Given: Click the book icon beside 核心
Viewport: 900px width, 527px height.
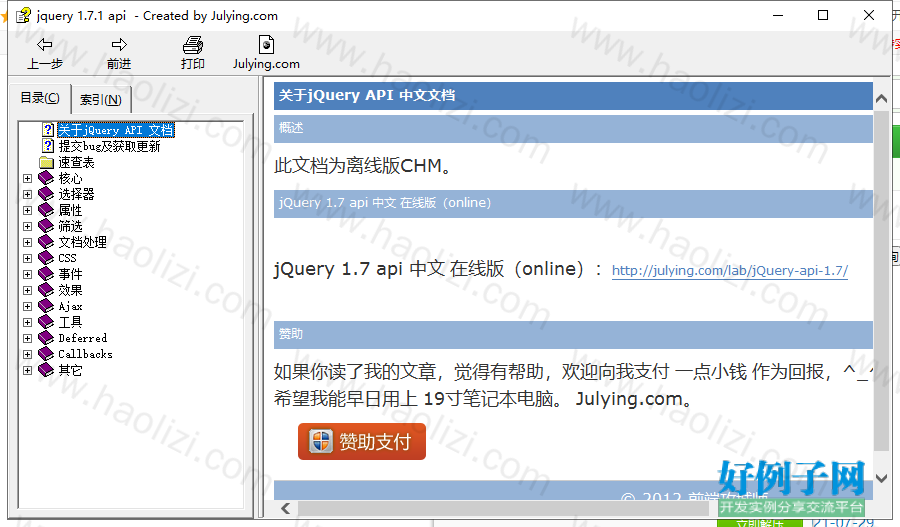Looking at the screenshot, I should pyautogui.click(x=46, y=179).
